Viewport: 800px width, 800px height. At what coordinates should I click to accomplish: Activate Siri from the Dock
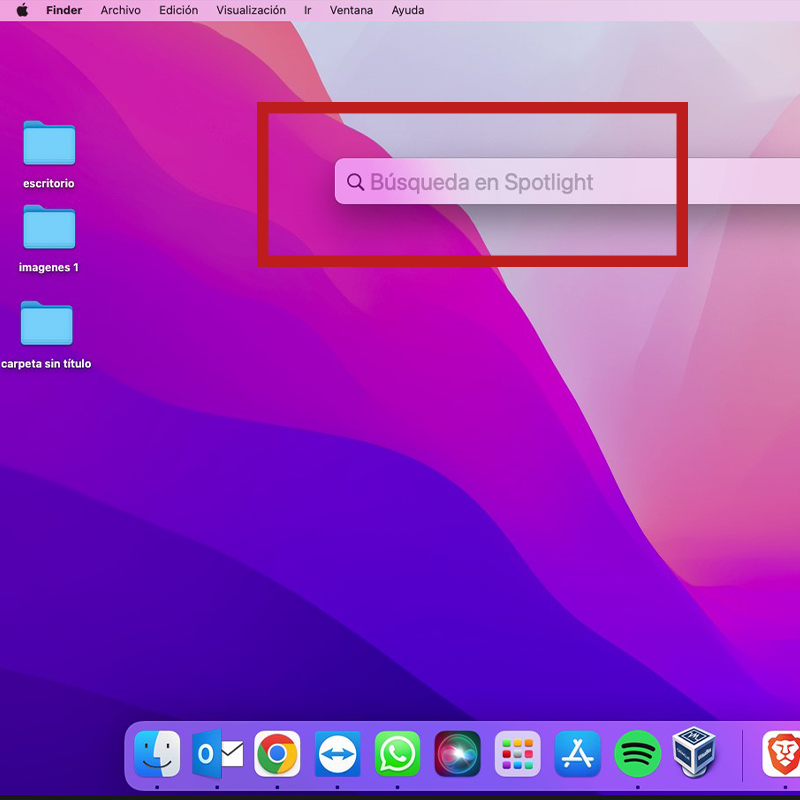point(457,754)
